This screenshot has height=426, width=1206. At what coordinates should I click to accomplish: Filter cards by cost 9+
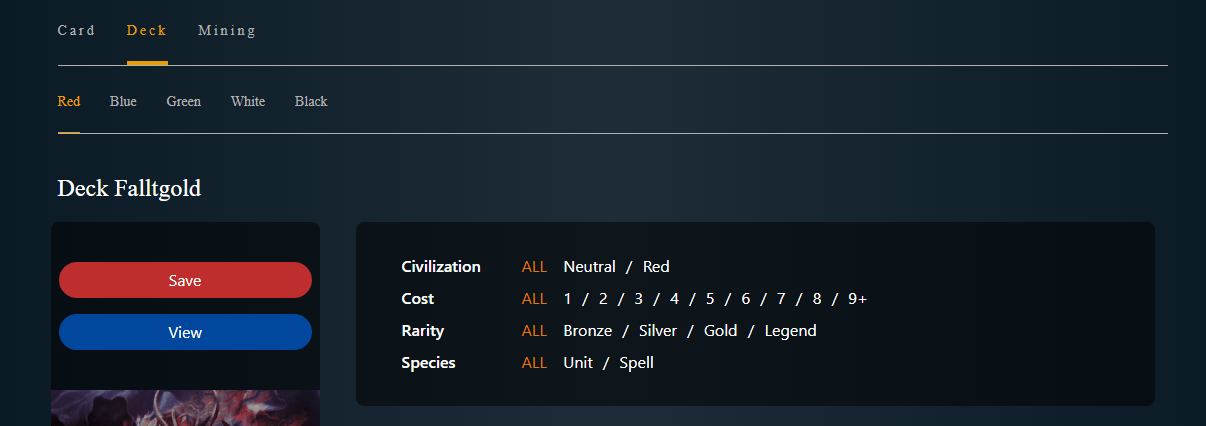pos(857,299)
